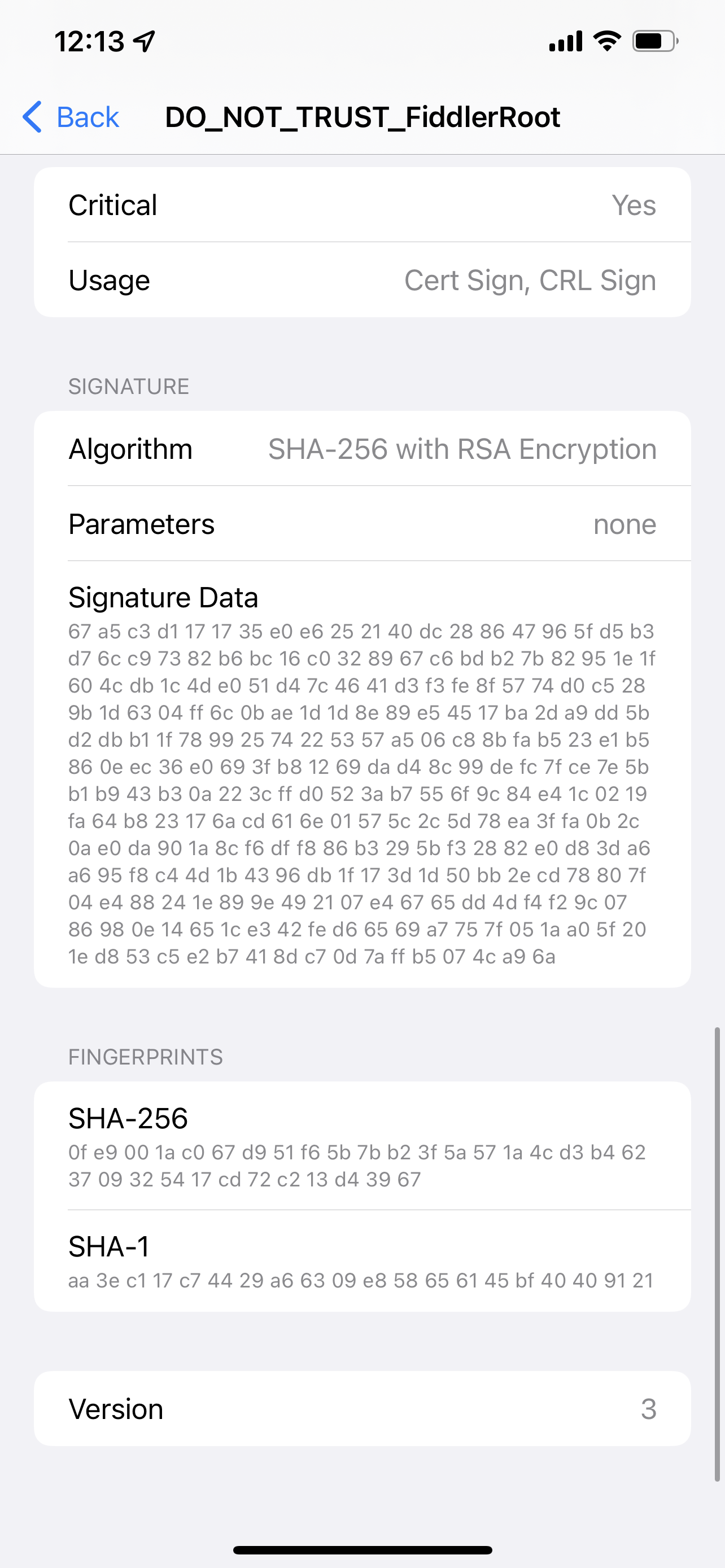Tap the FINGERPRINTS section header
This screenshot has height=1568, width=725.
coord(146,1057)
